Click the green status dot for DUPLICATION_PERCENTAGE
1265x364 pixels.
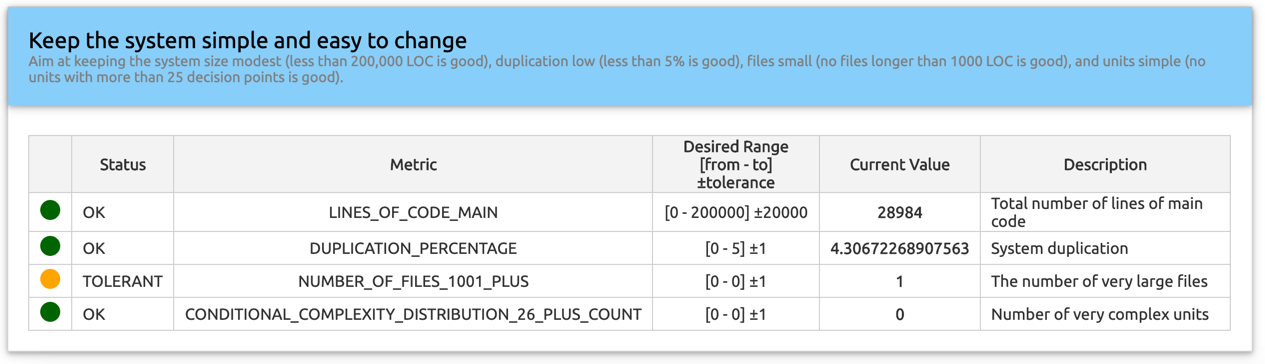pyautogui.click(x=50, y=247)
